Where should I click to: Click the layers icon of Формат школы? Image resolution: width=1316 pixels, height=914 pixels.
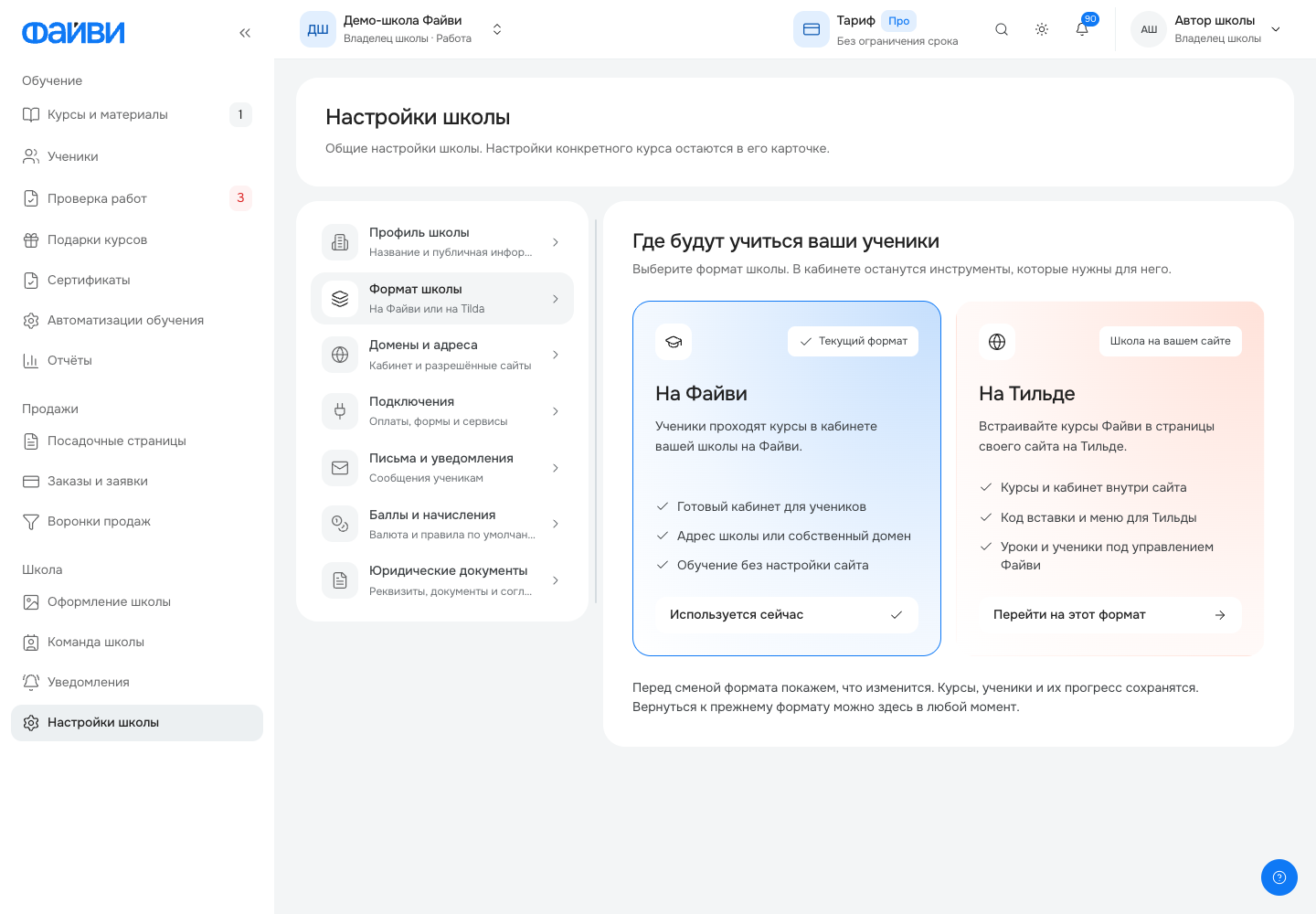coord(340,299)
